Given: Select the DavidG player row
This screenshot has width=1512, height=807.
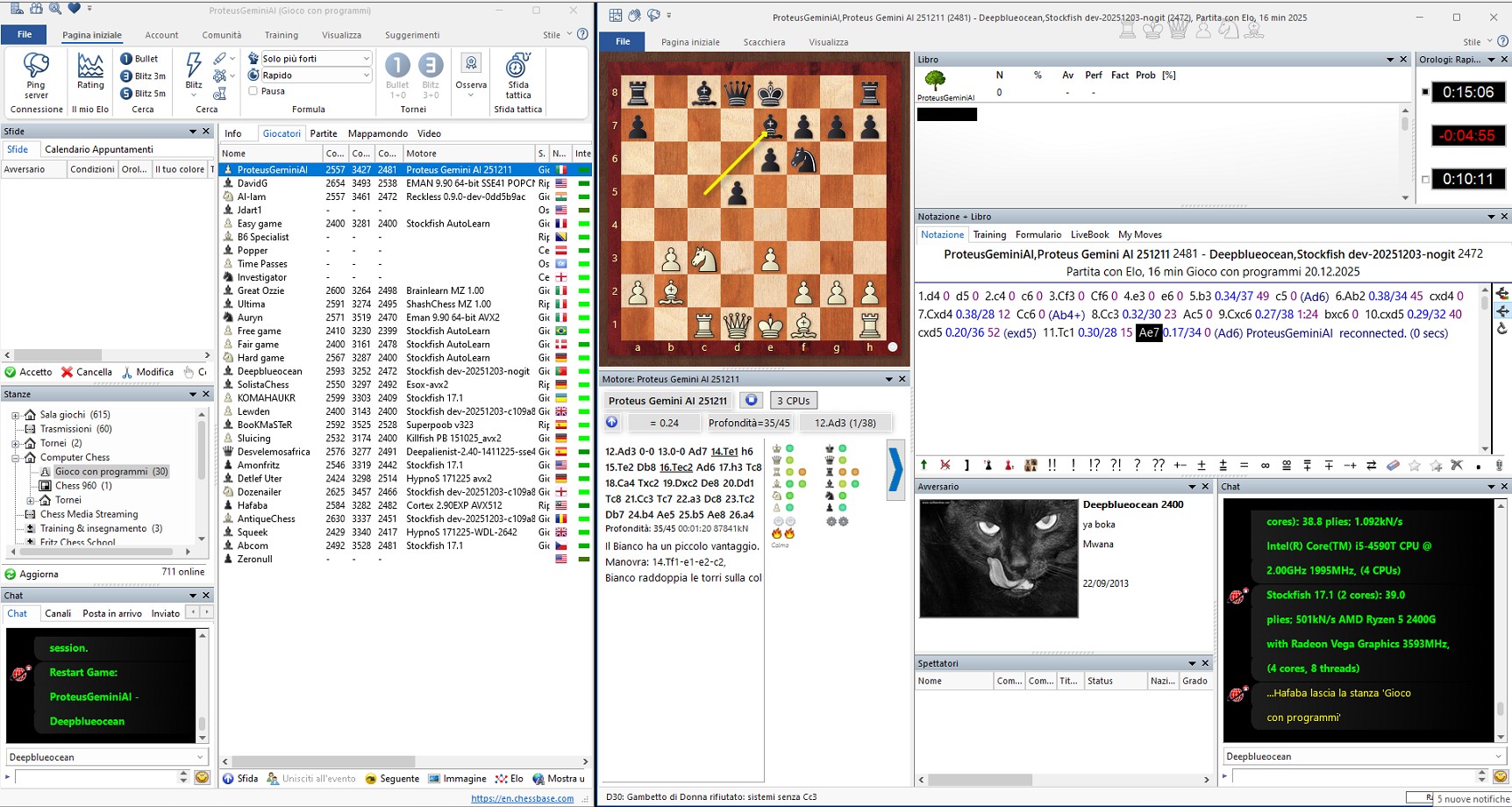Looking at the screenshot, I should 253,183.
